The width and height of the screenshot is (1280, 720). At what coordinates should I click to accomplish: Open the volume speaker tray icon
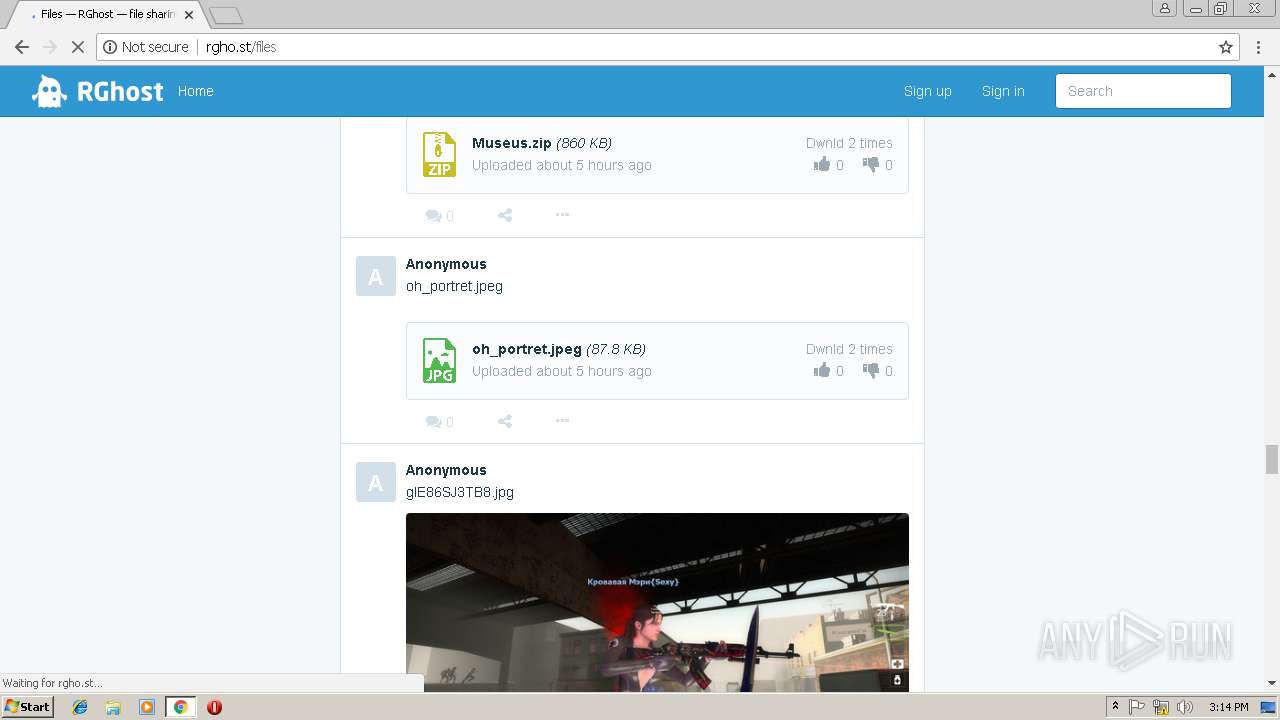[1185, 707]
